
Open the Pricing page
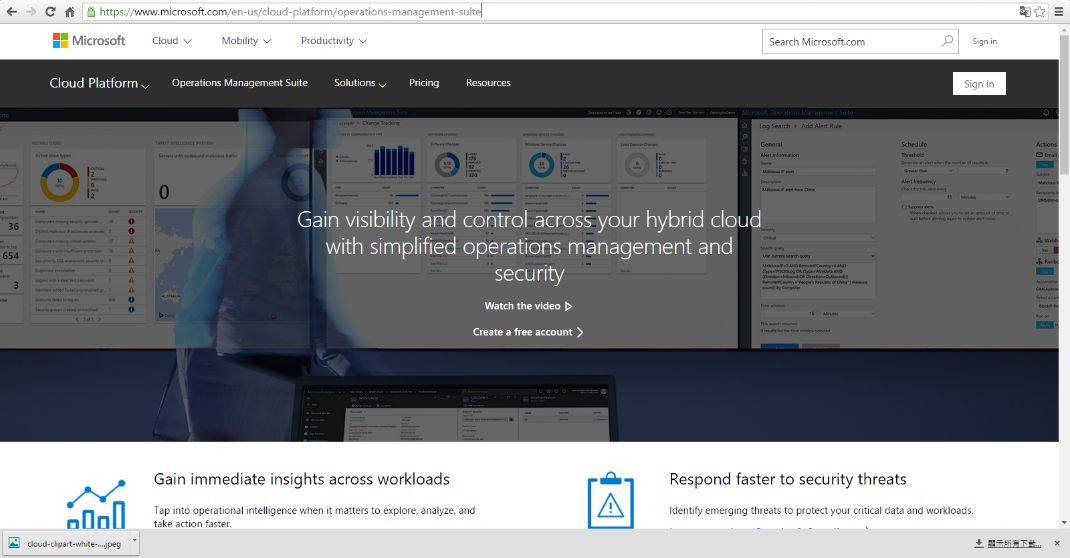[x=424, y=83]
